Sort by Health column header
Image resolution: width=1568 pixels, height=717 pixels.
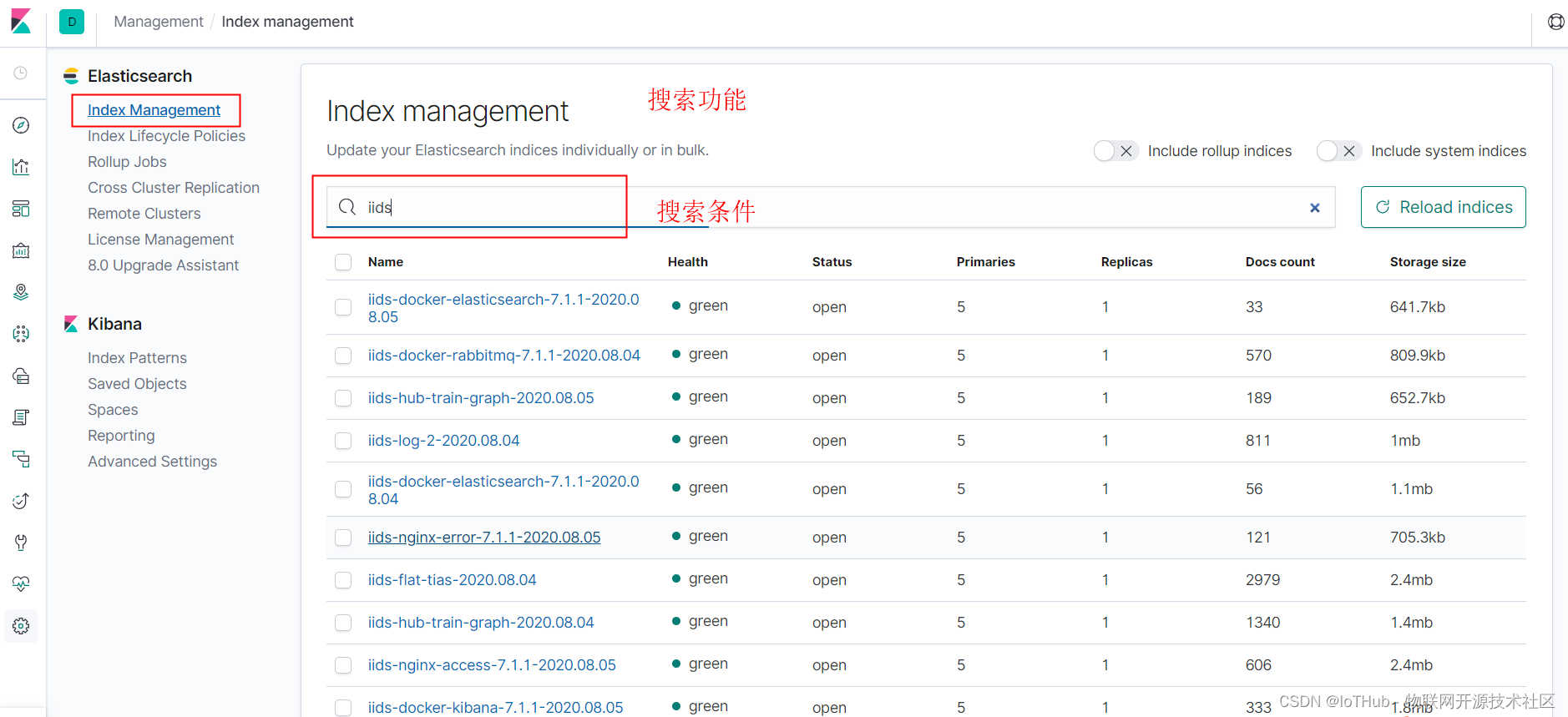tap(688, 262)
